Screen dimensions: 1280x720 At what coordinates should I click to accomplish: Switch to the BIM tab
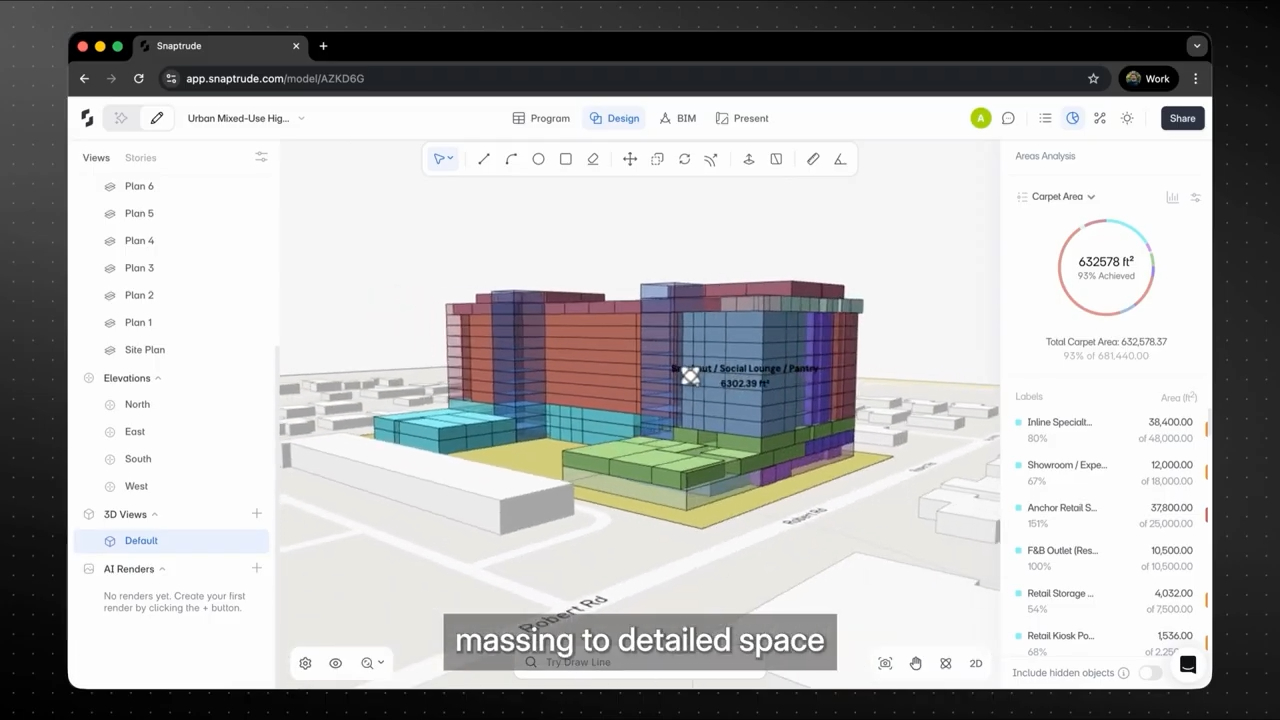[x=677, y=118]
